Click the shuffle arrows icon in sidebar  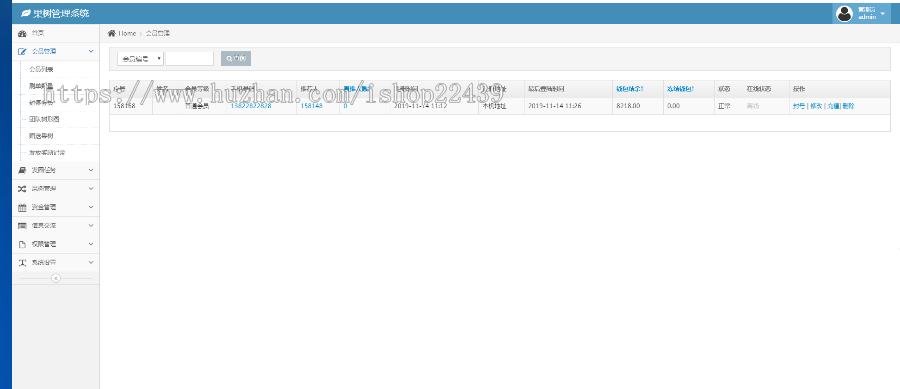coord(22,189)
